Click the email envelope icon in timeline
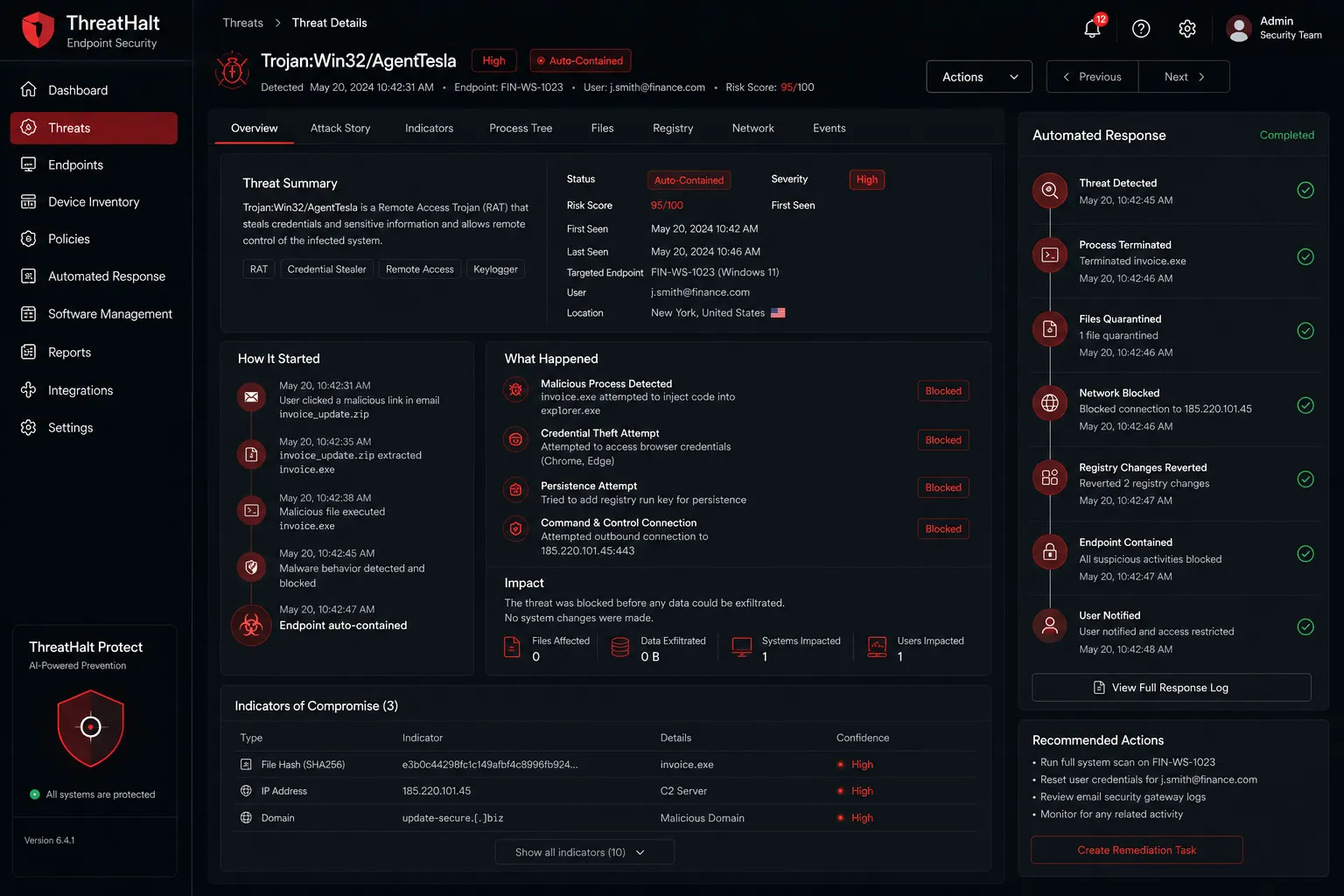 [251, 397]
